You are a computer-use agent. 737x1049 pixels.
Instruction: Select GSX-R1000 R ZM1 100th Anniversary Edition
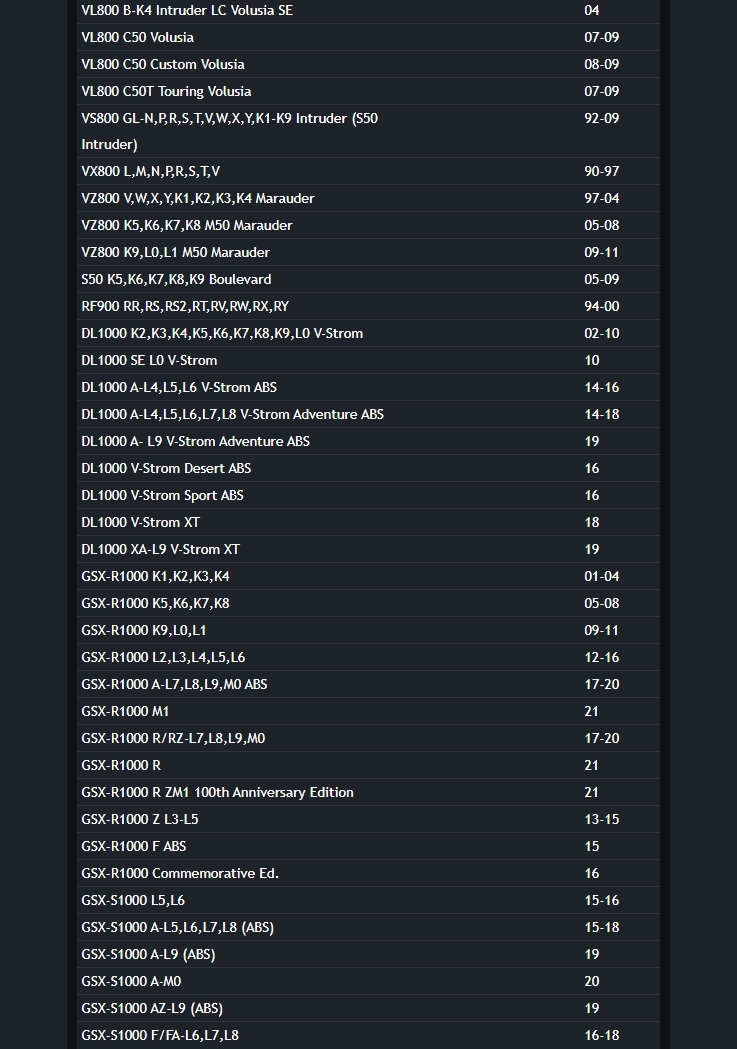coord(217,792)
